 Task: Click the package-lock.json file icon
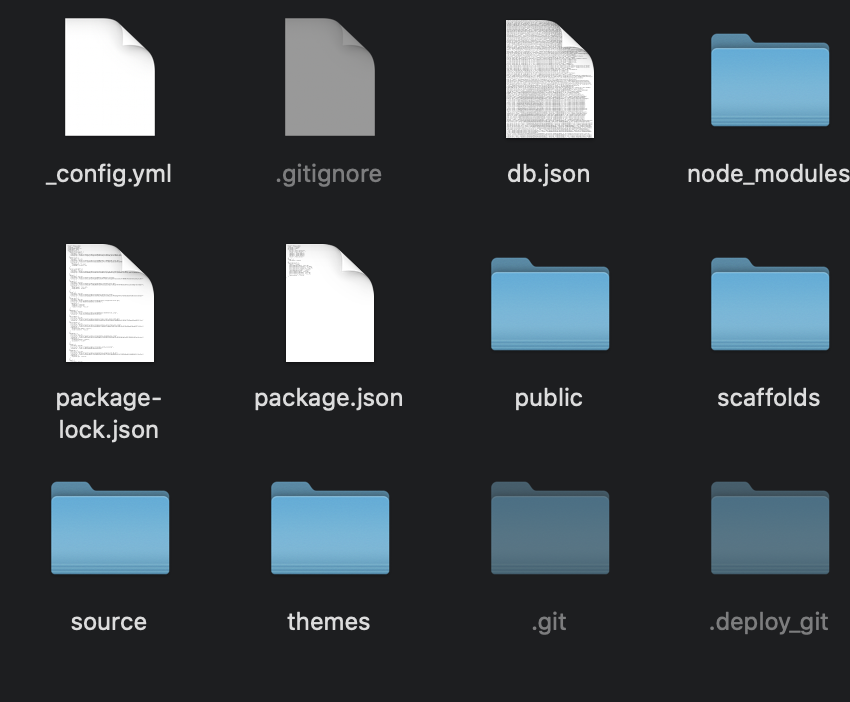pos(109,302)
